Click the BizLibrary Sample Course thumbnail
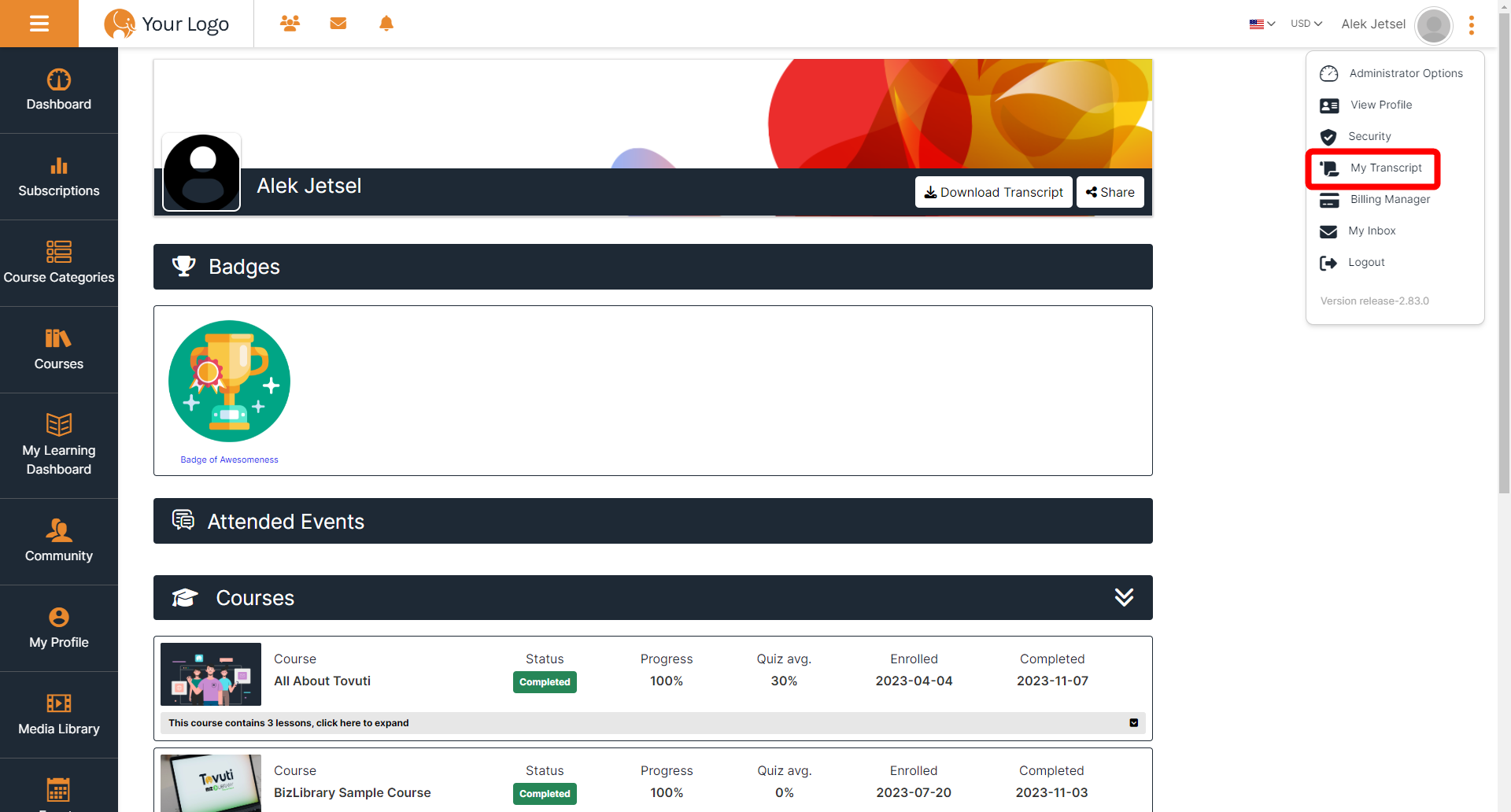Image resolution: width=1511 pixels, height=812 pixels. 211,783
